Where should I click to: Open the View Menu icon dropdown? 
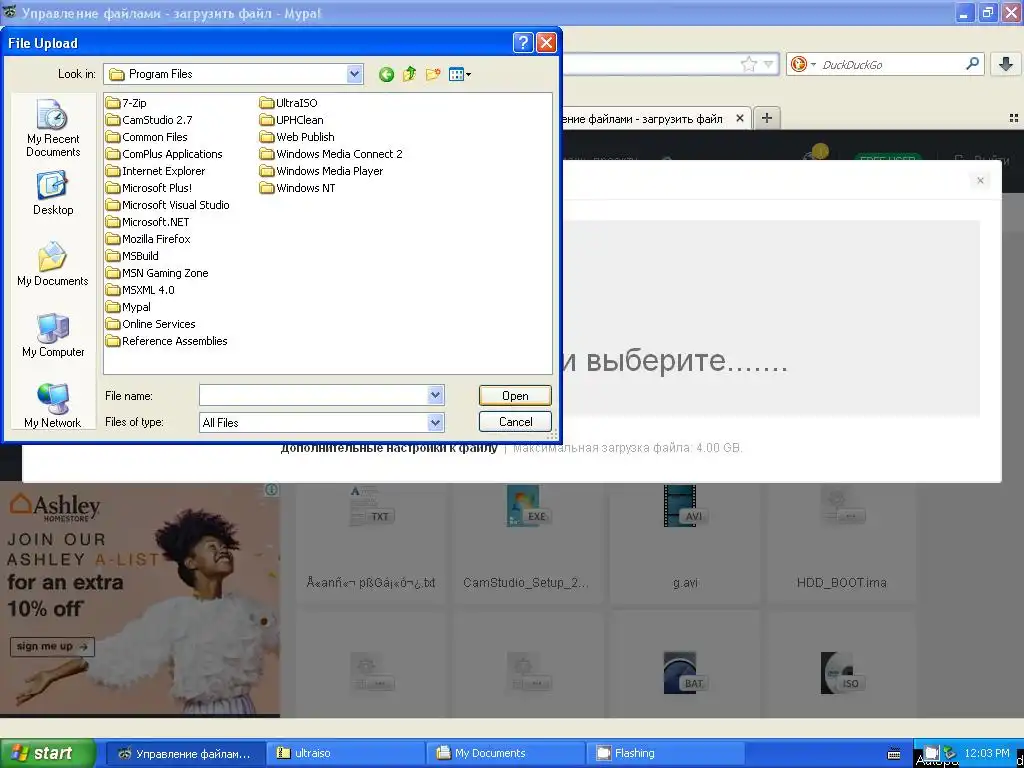click(460, 74)
